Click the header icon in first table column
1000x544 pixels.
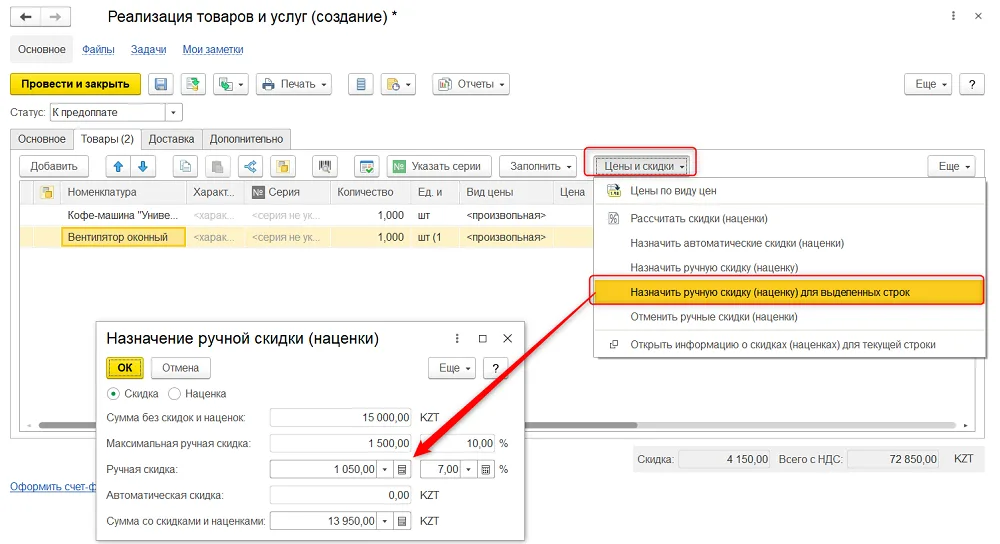47,192
